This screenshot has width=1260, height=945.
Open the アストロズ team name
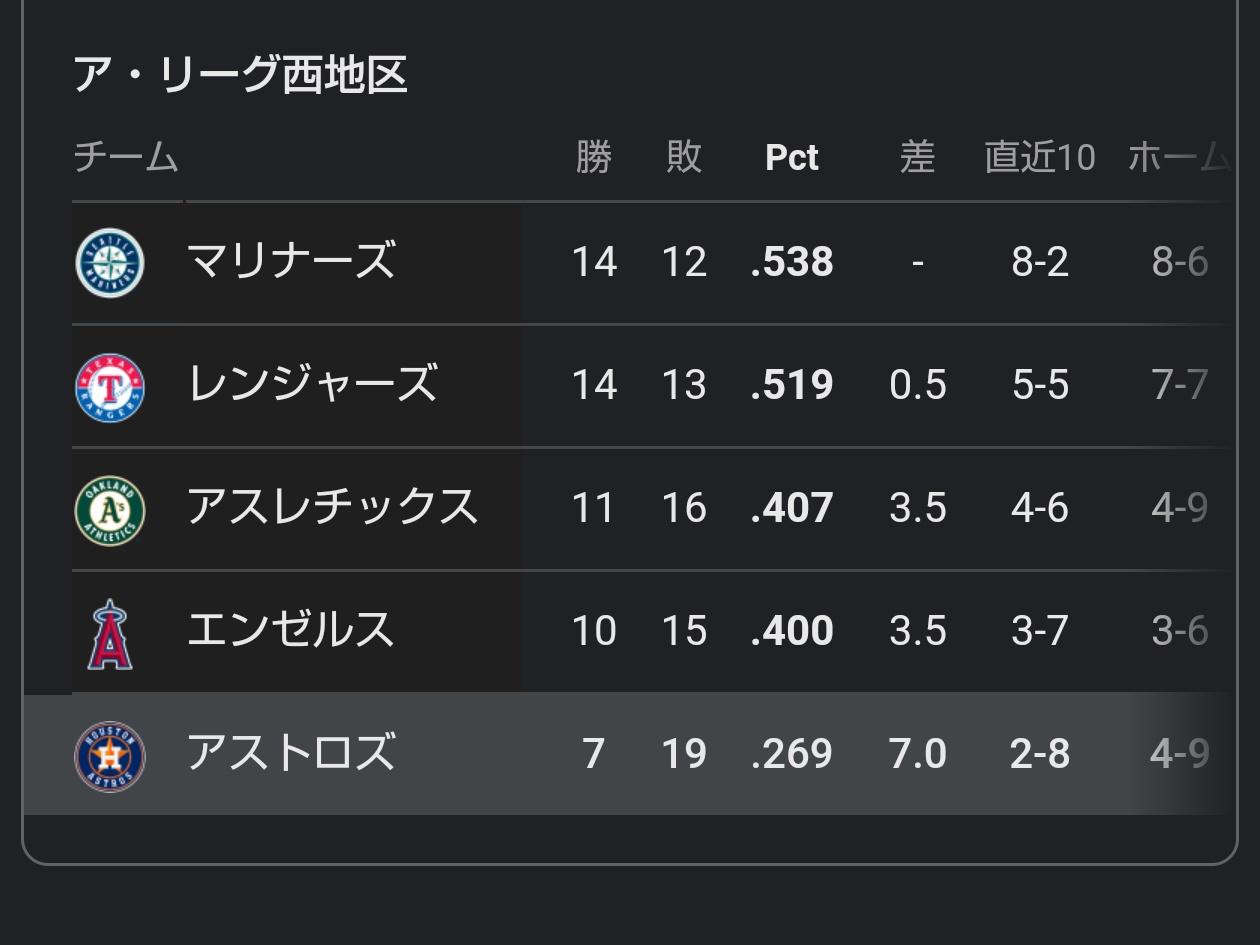[x=291, y=754]
